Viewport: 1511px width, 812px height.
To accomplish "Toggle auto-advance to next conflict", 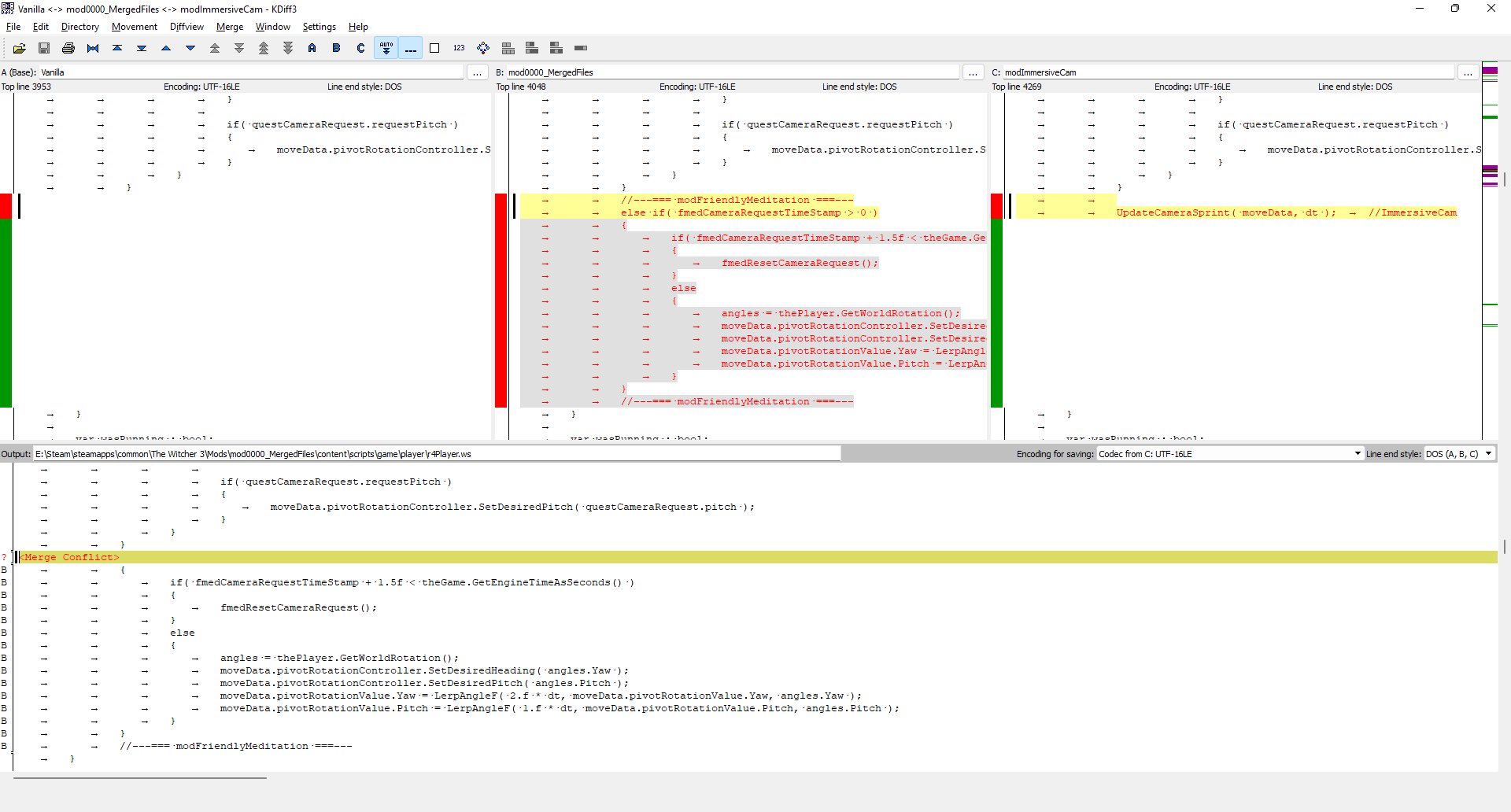I will click(386, 48).
